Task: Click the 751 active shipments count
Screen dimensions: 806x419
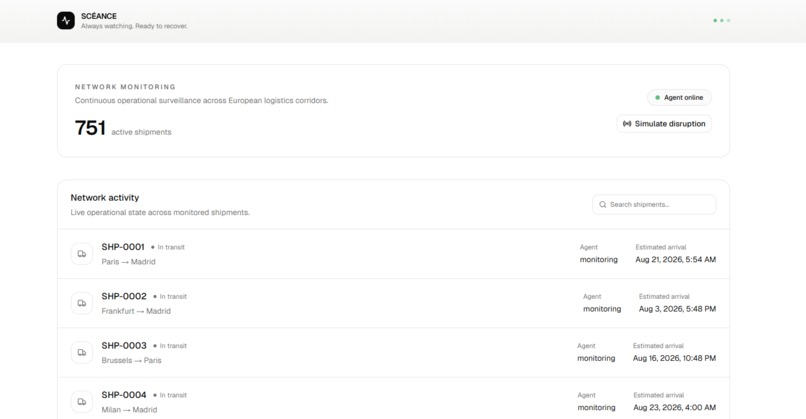Action: pos(123,128)
